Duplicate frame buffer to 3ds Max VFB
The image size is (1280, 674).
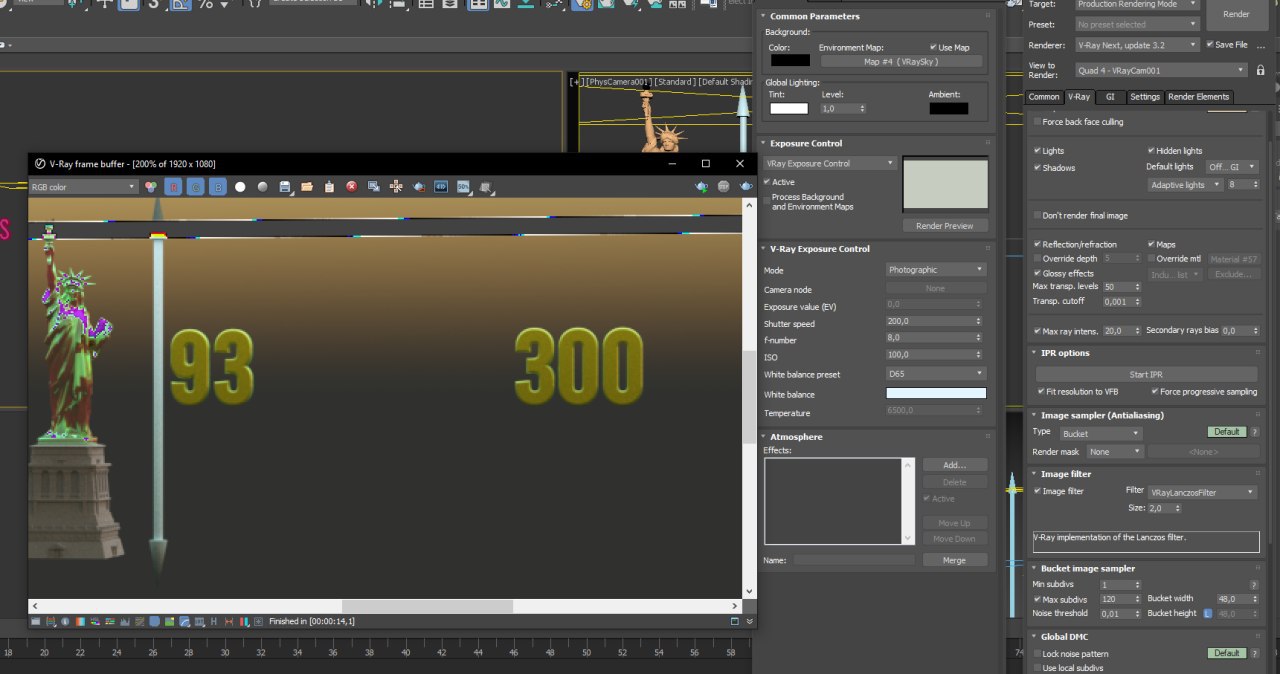point(374,186)
